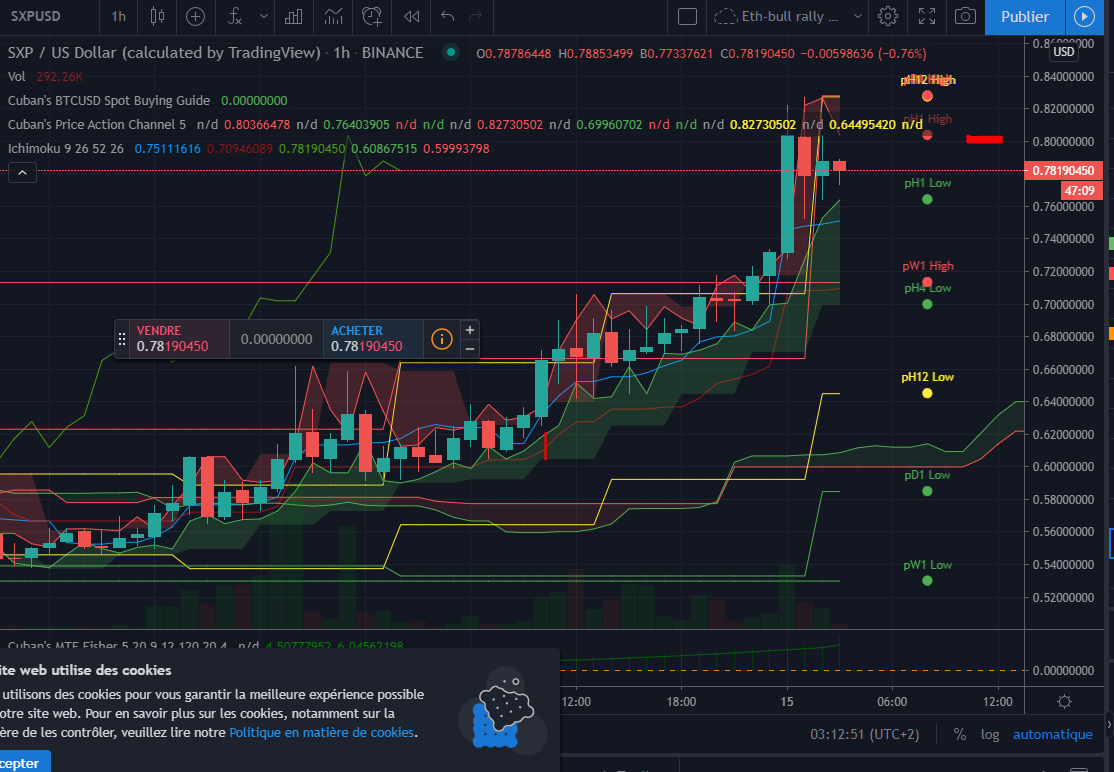Image resolution: width=1114 pixels, height=772 pixels.
Task: Undo the last chart action
Action: click(447, 16)
